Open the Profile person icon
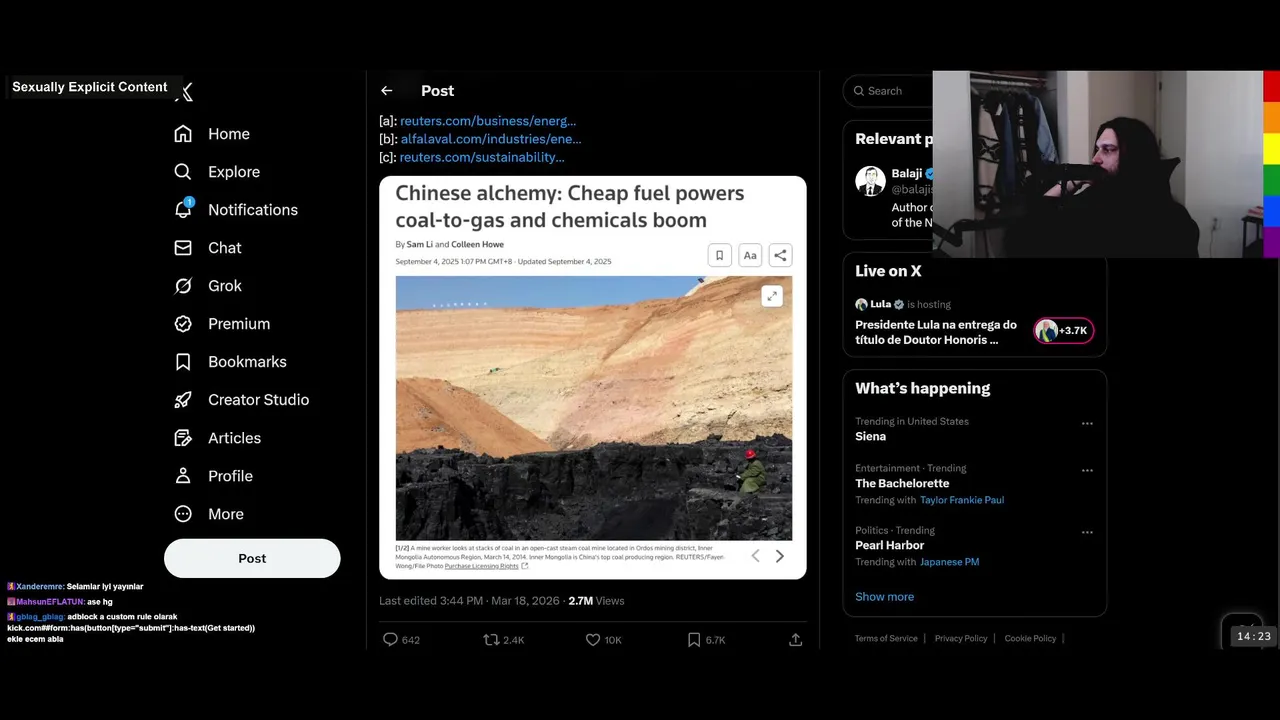Image resolution: width=1280 pixels, height=720 pixels. 183,476
